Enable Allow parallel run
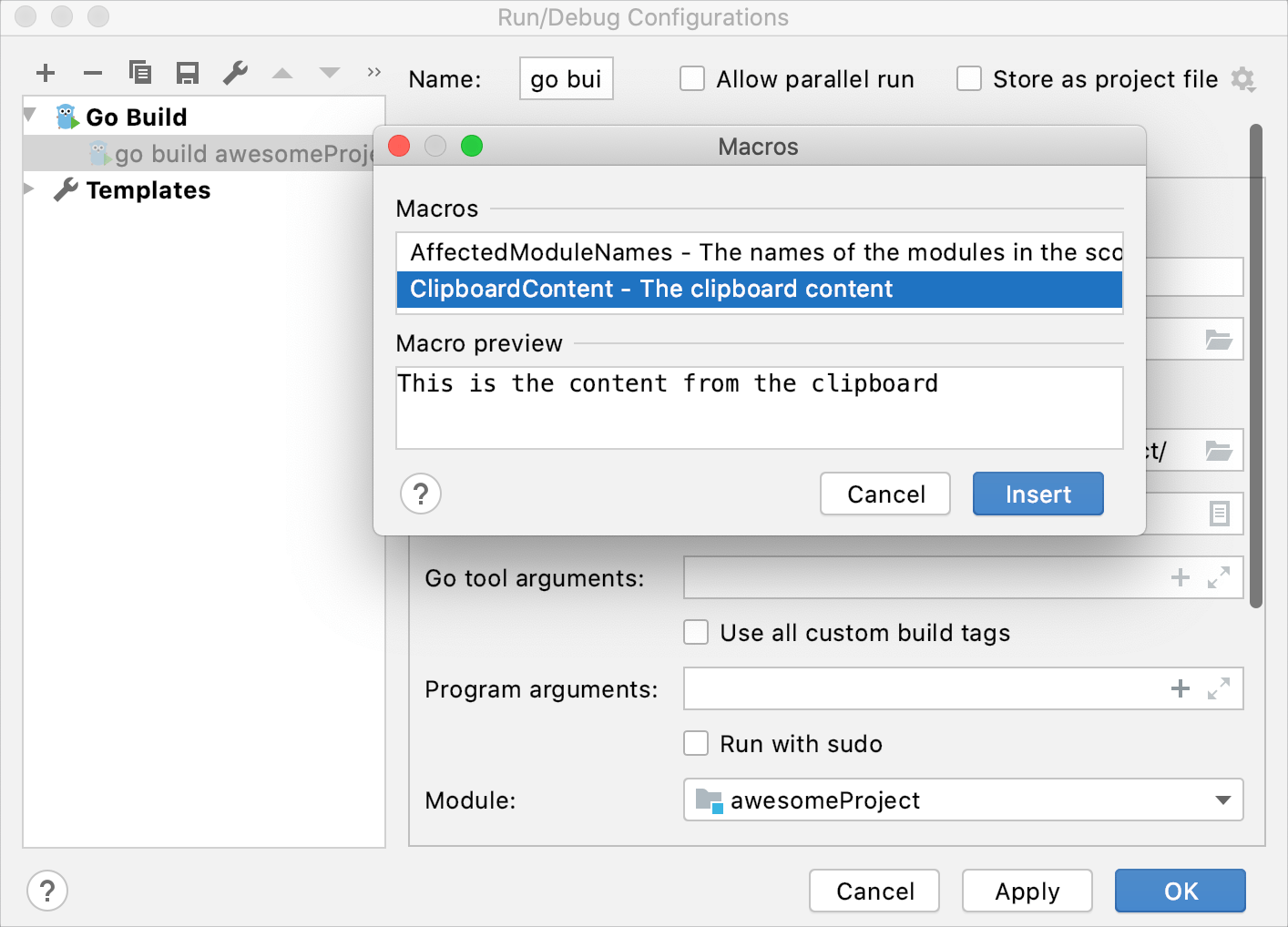The height and width of the screenshot is (927, 1288). pyautogui.click(x=692, y=79)
